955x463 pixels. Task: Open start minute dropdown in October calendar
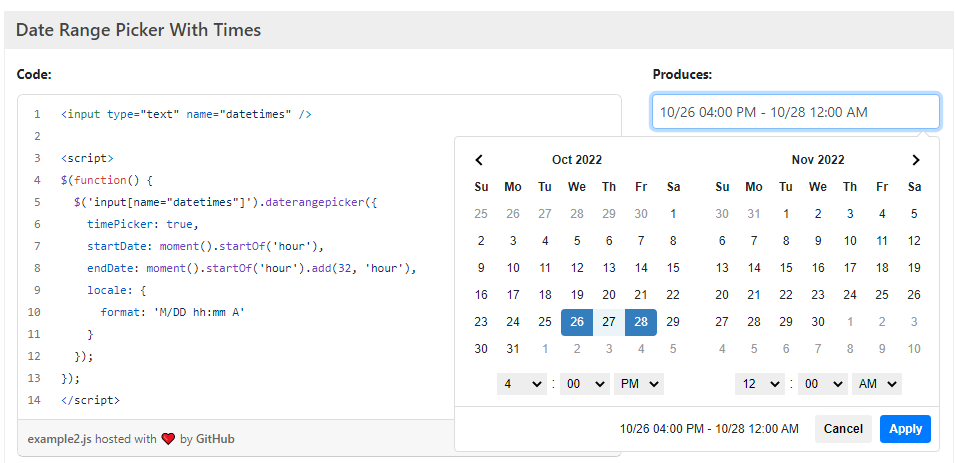585,384
